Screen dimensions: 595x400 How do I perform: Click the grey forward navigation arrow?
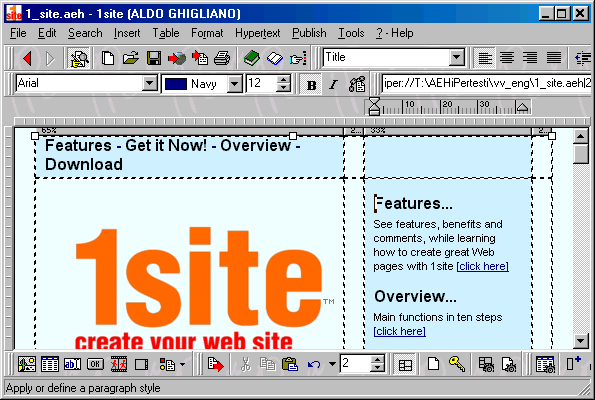50,58
